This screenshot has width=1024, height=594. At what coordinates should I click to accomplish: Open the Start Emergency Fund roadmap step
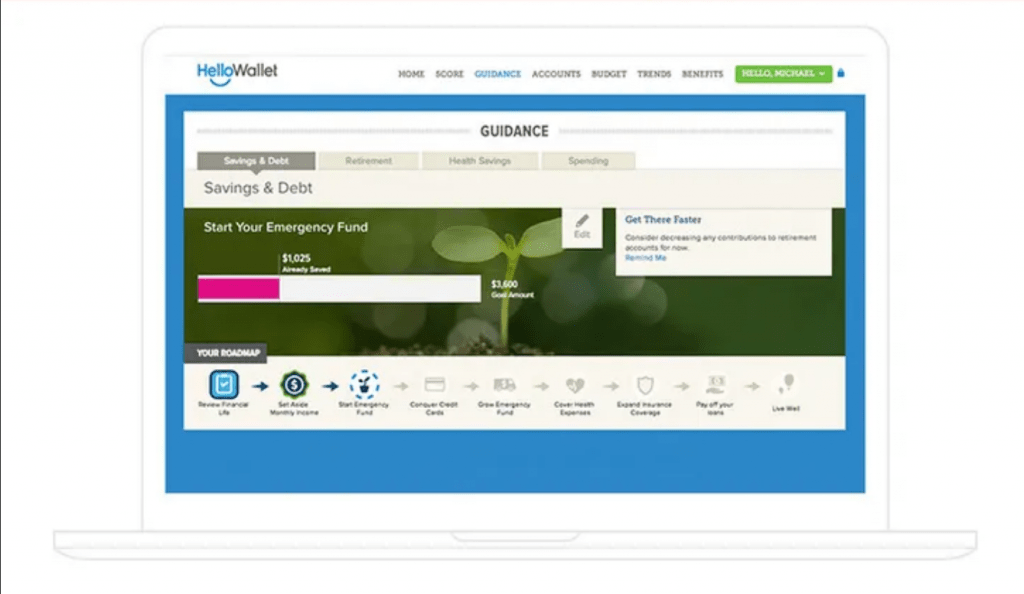point(364,384)
